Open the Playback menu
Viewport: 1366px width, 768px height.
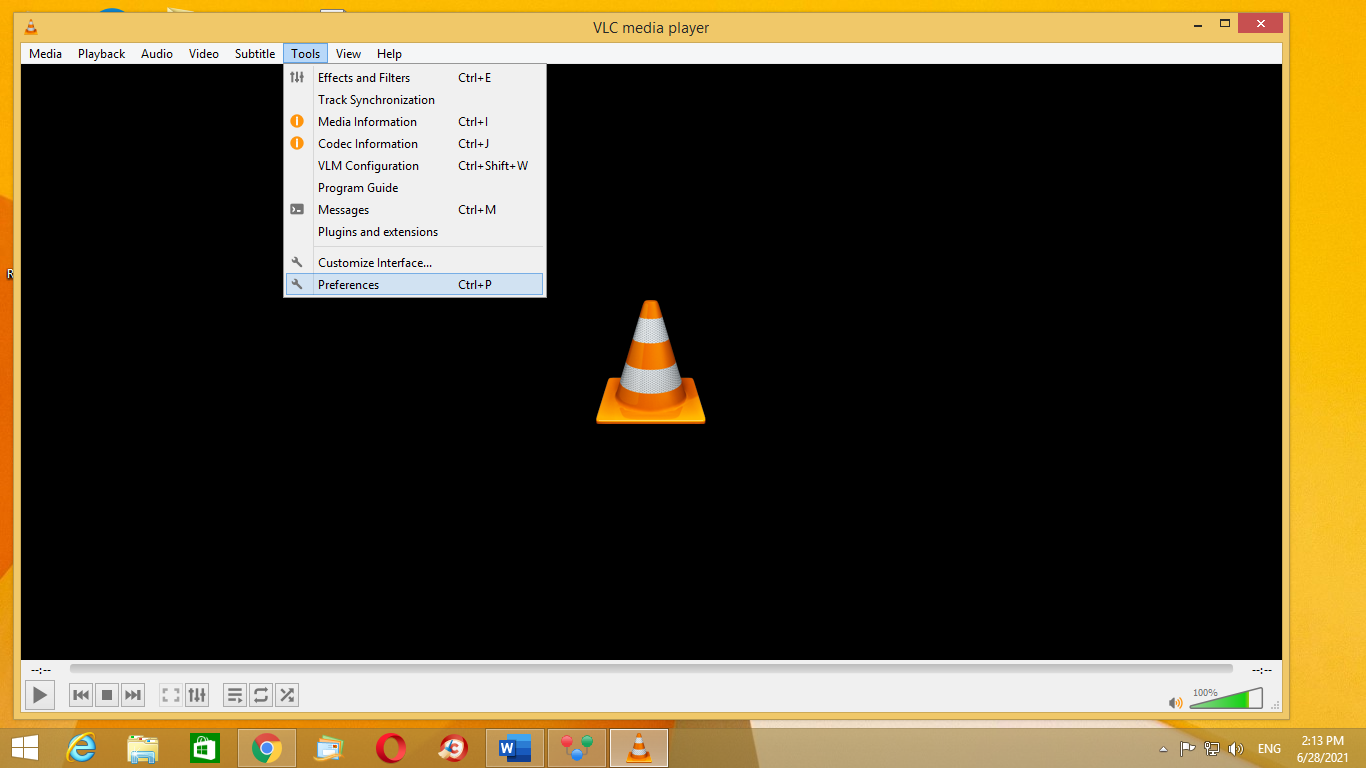[102, 54]
